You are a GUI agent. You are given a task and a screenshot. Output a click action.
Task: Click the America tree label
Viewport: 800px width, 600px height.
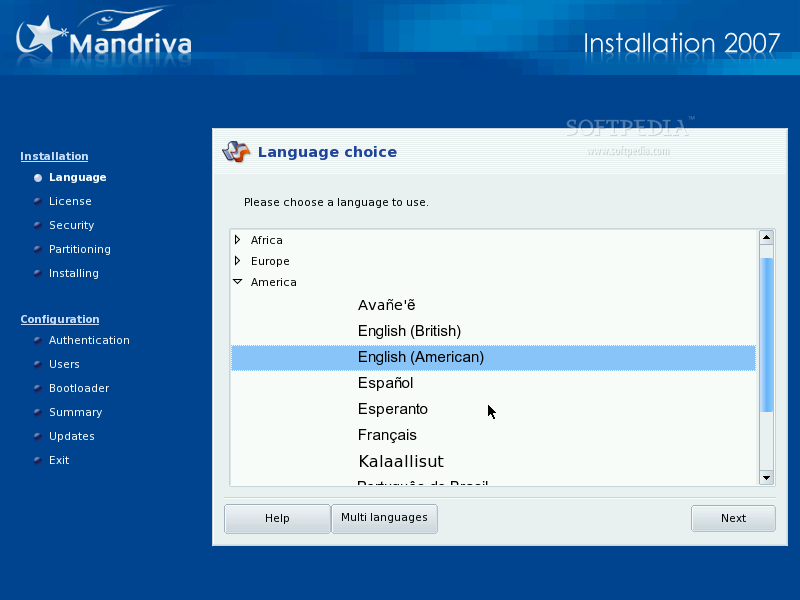click(x=273, y=282)
